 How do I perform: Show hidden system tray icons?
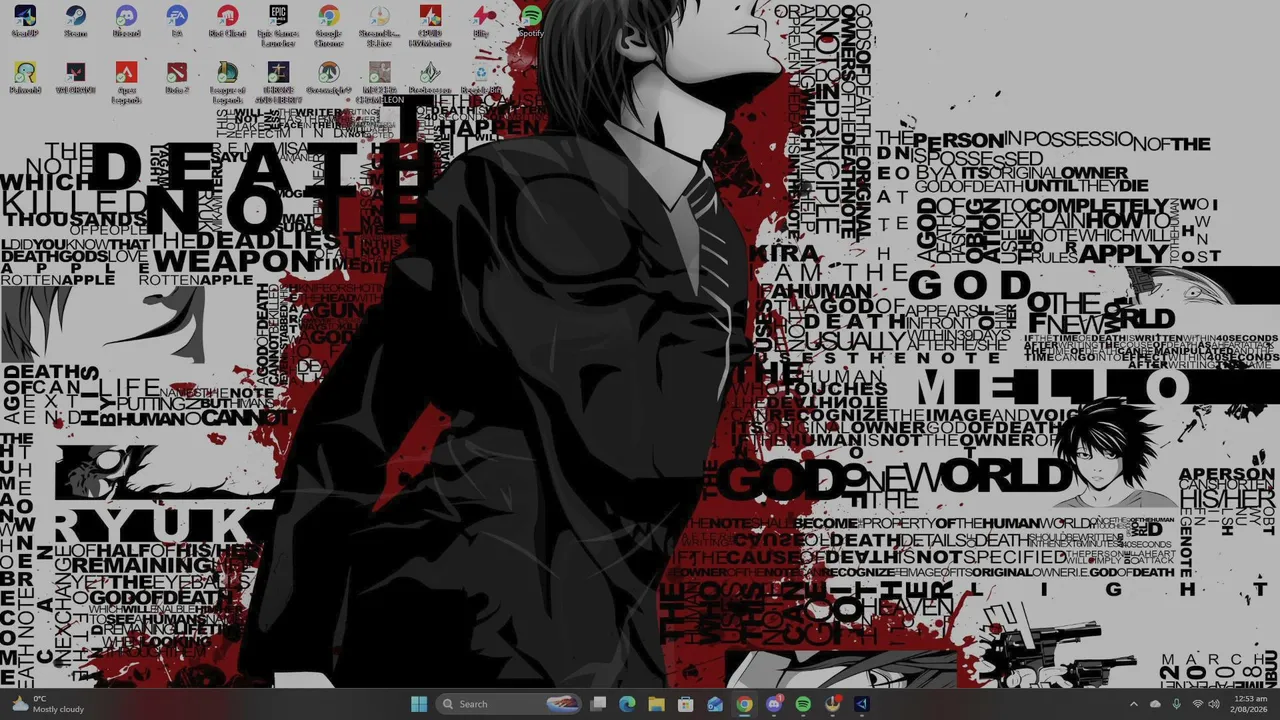[x=1133, y=704]
